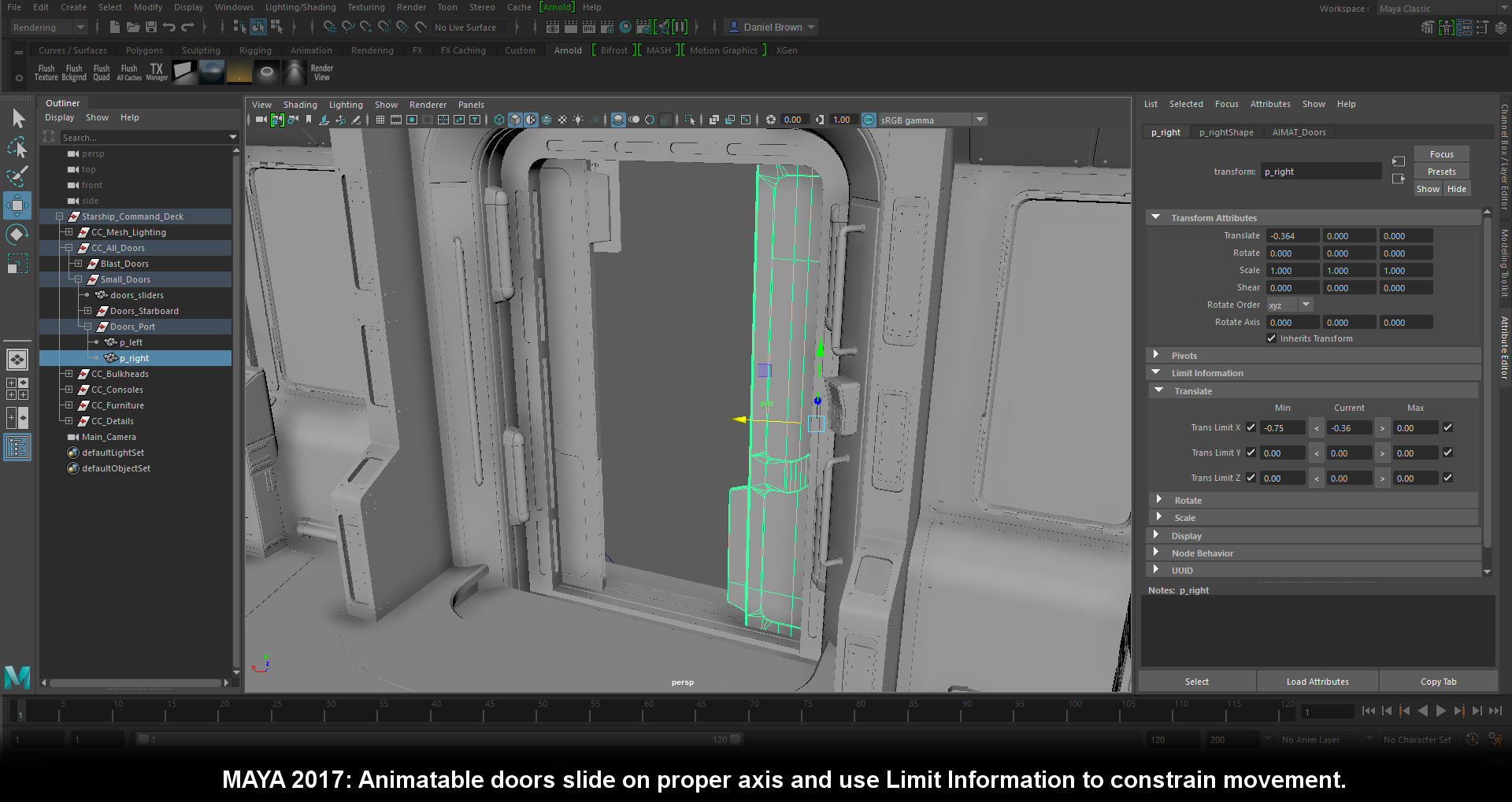Image resolution: width=1512 pixels, height=802 pixels.
Task: Toggle Trans Limit X minimum checkbox
Action: (x=1251, y=427)
